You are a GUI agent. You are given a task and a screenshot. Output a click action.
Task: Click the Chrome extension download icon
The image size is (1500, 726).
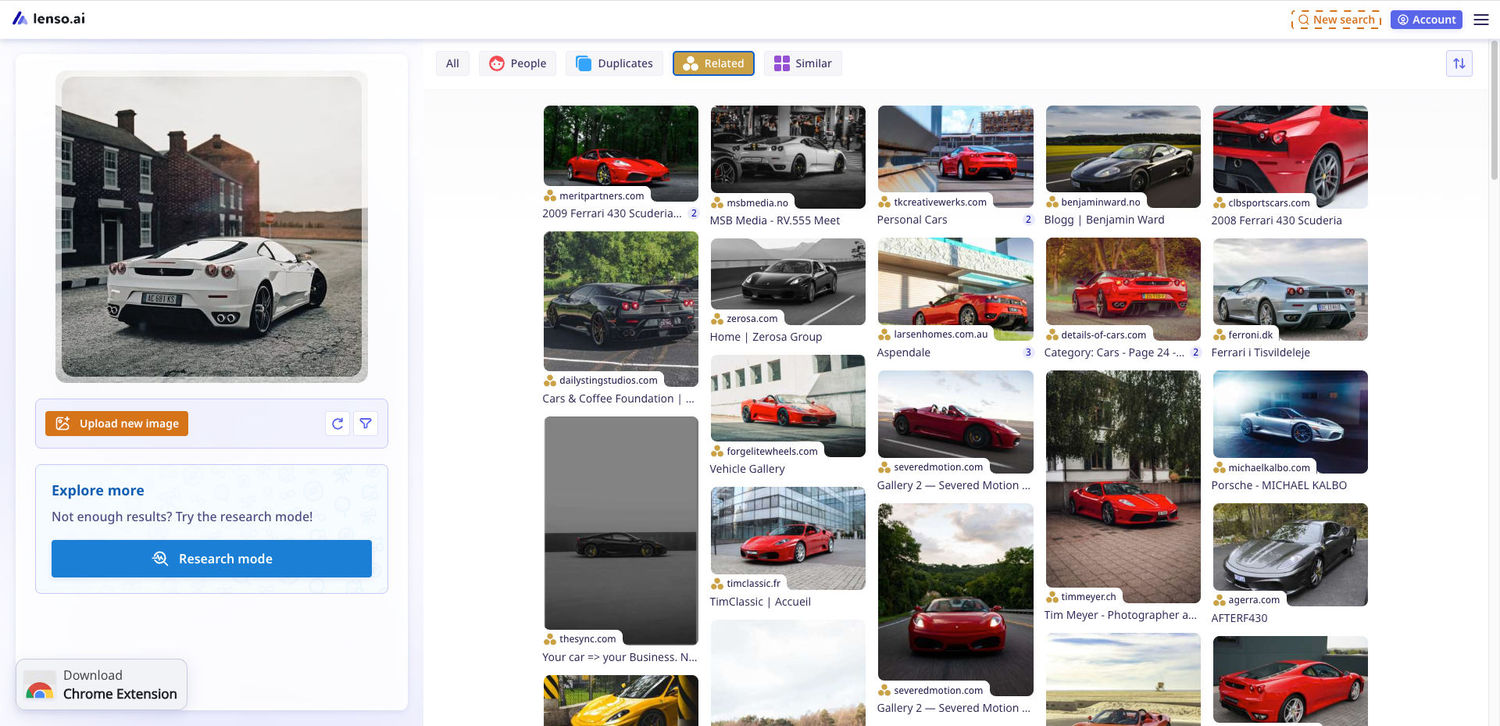point(40,685)
